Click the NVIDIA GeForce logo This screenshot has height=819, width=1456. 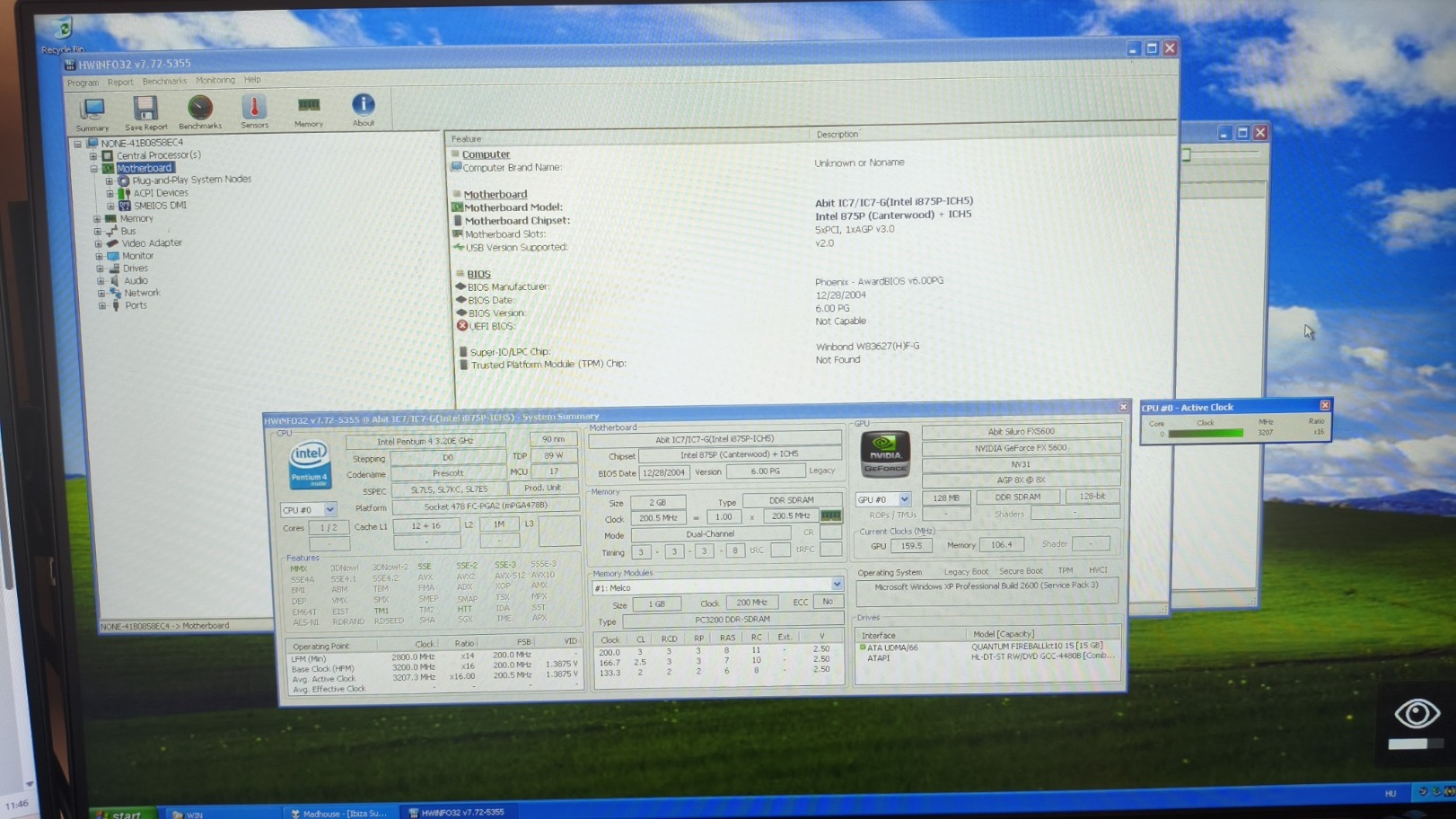tap(885, 454)
